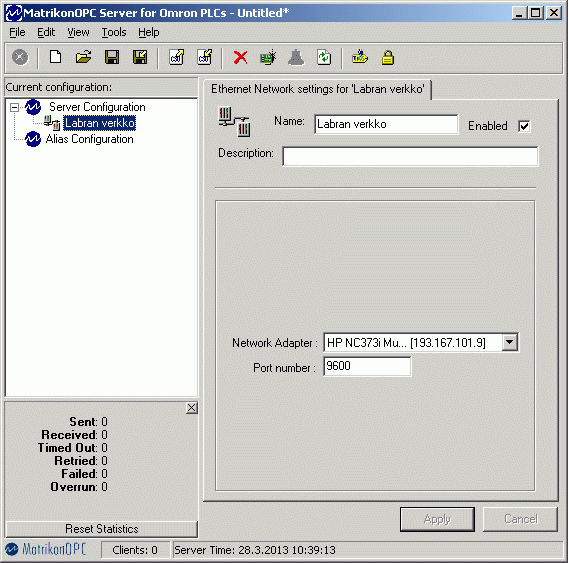Click the Apply button
Screen dimensions: 568x563
point(437,519)
